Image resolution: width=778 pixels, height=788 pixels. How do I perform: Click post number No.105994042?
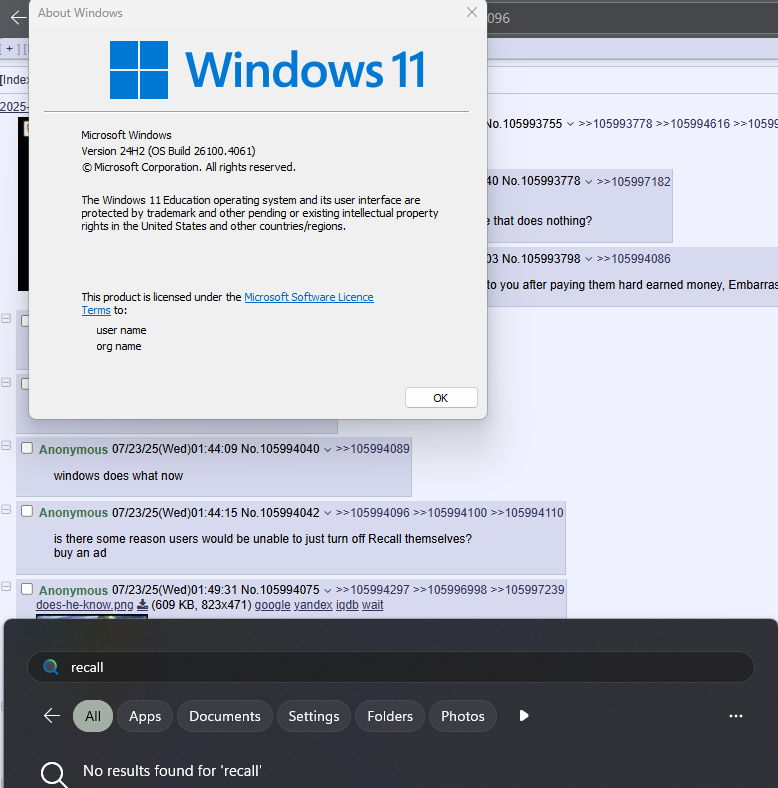280,513
